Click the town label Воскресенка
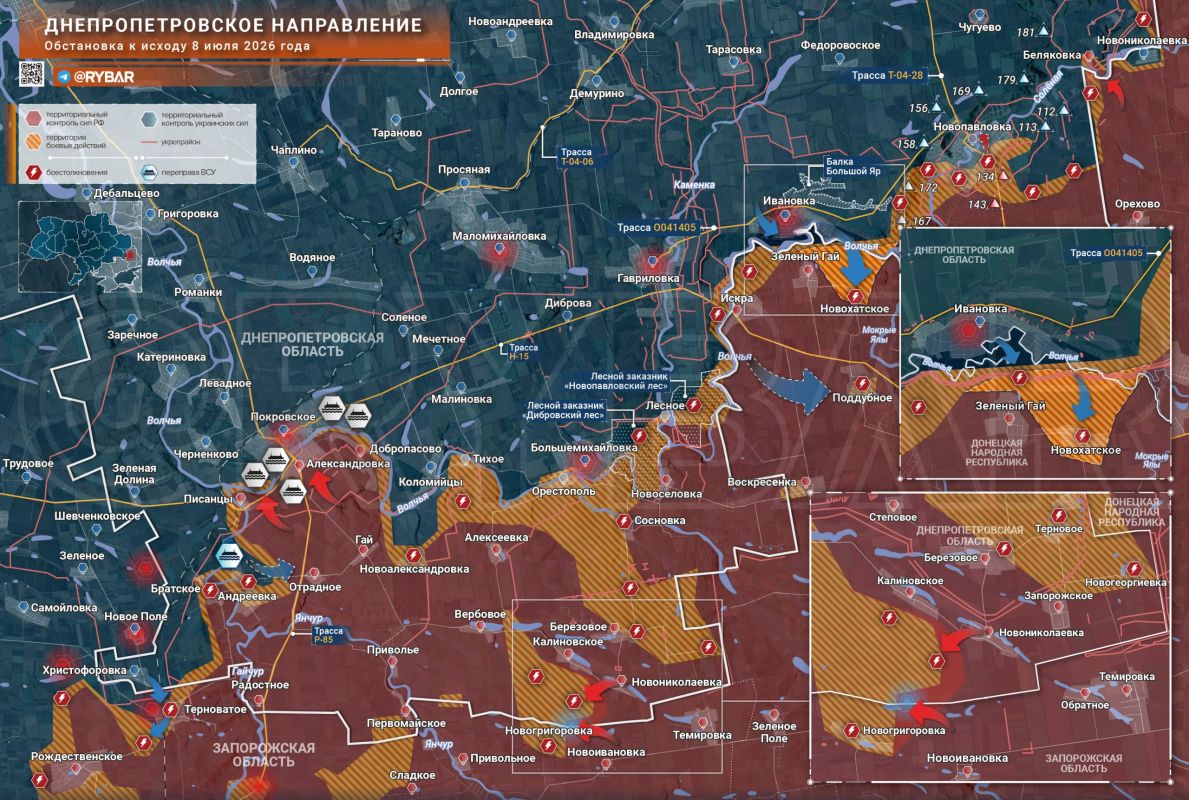This screenshot has height=800, width=1189. (x=761, y=482)
